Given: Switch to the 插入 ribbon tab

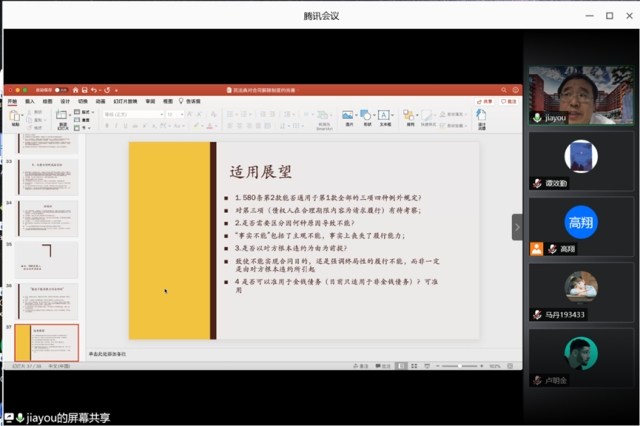Looking at the screenshot, I should click(30, 101).
